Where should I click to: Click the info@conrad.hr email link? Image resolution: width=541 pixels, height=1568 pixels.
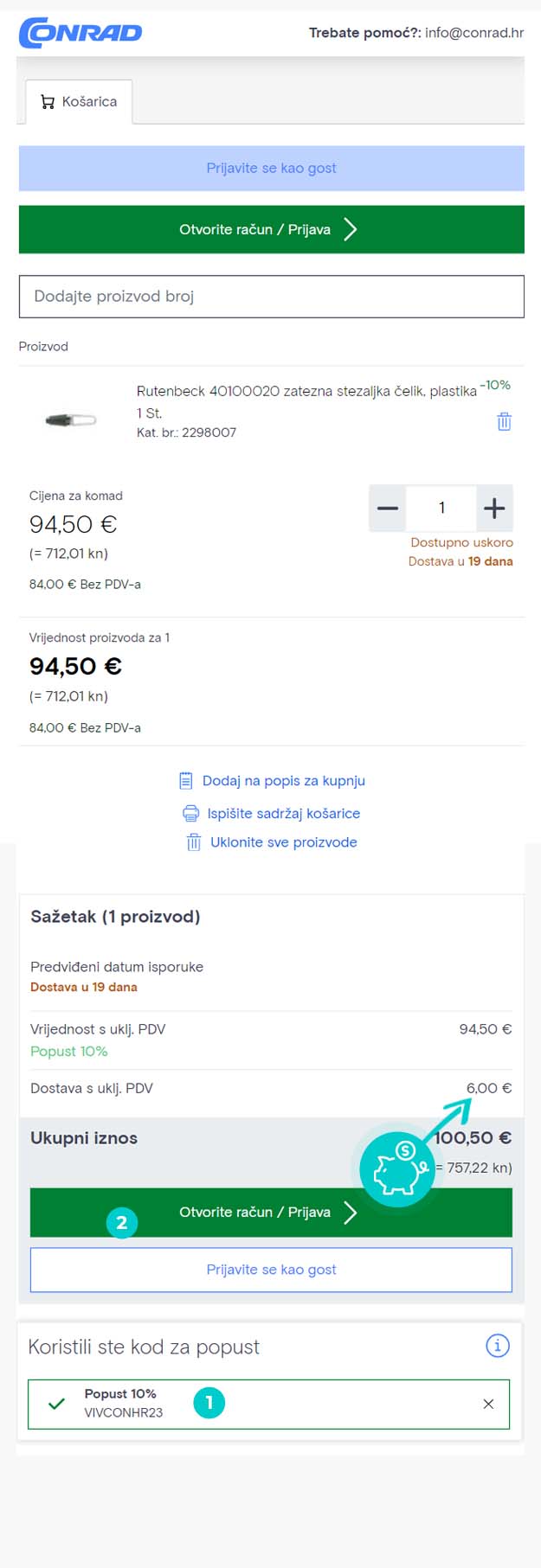pyautogui.click(x=474, y=33)
